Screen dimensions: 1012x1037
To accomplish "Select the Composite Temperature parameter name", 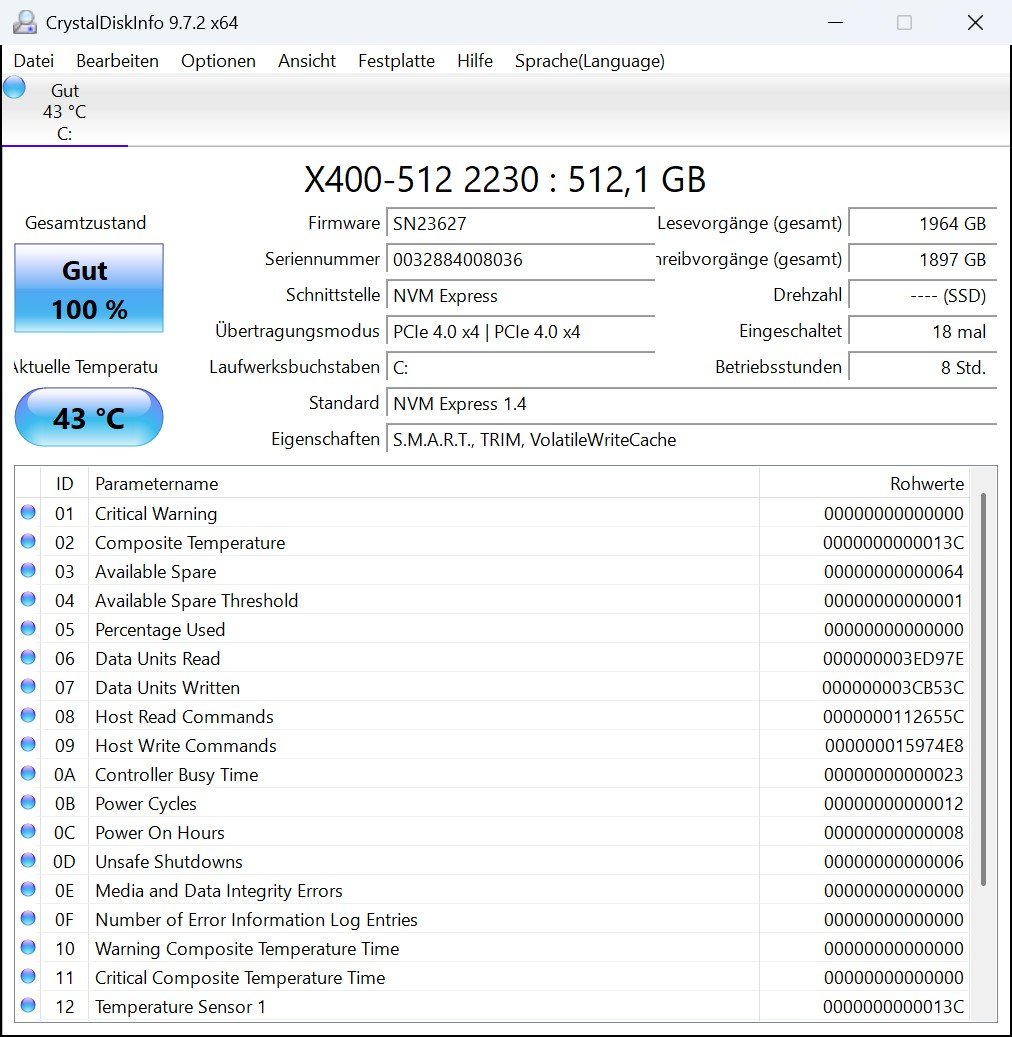I will point(190,543).
